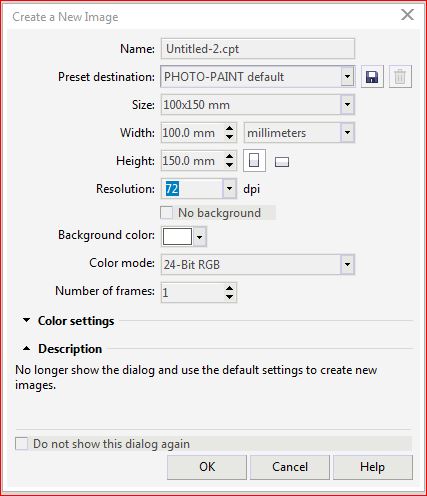This screenshot has height=496, width=427.
Task: Increase Width with the up arrow
Action: (x=229, y=129)
